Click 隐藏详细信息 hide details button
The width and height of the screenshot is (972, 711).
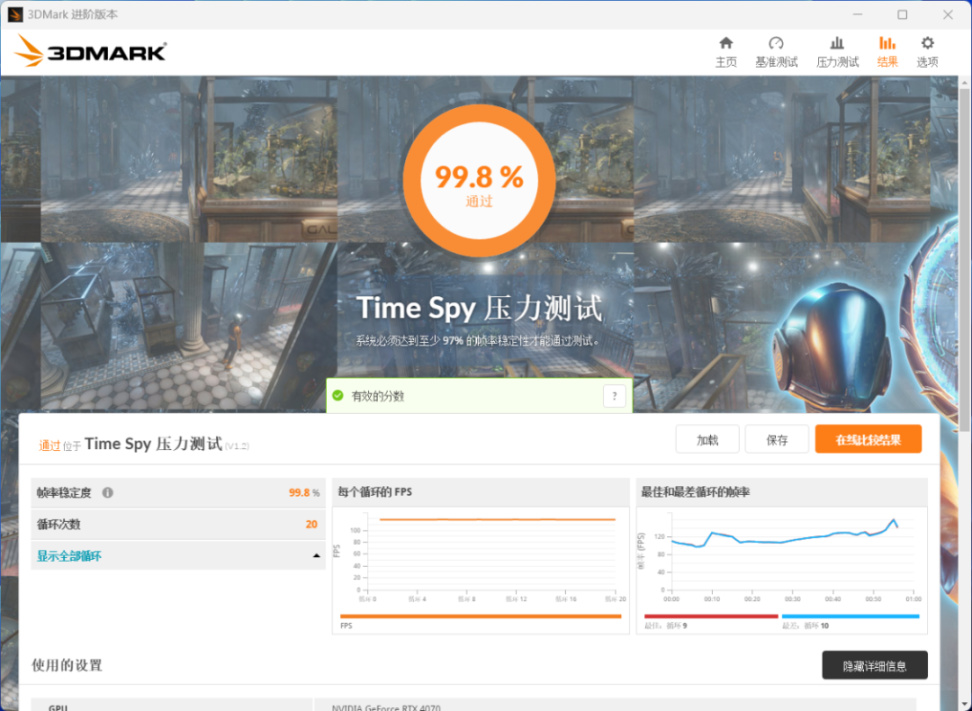pyautogui.click(x=875, y=666)
